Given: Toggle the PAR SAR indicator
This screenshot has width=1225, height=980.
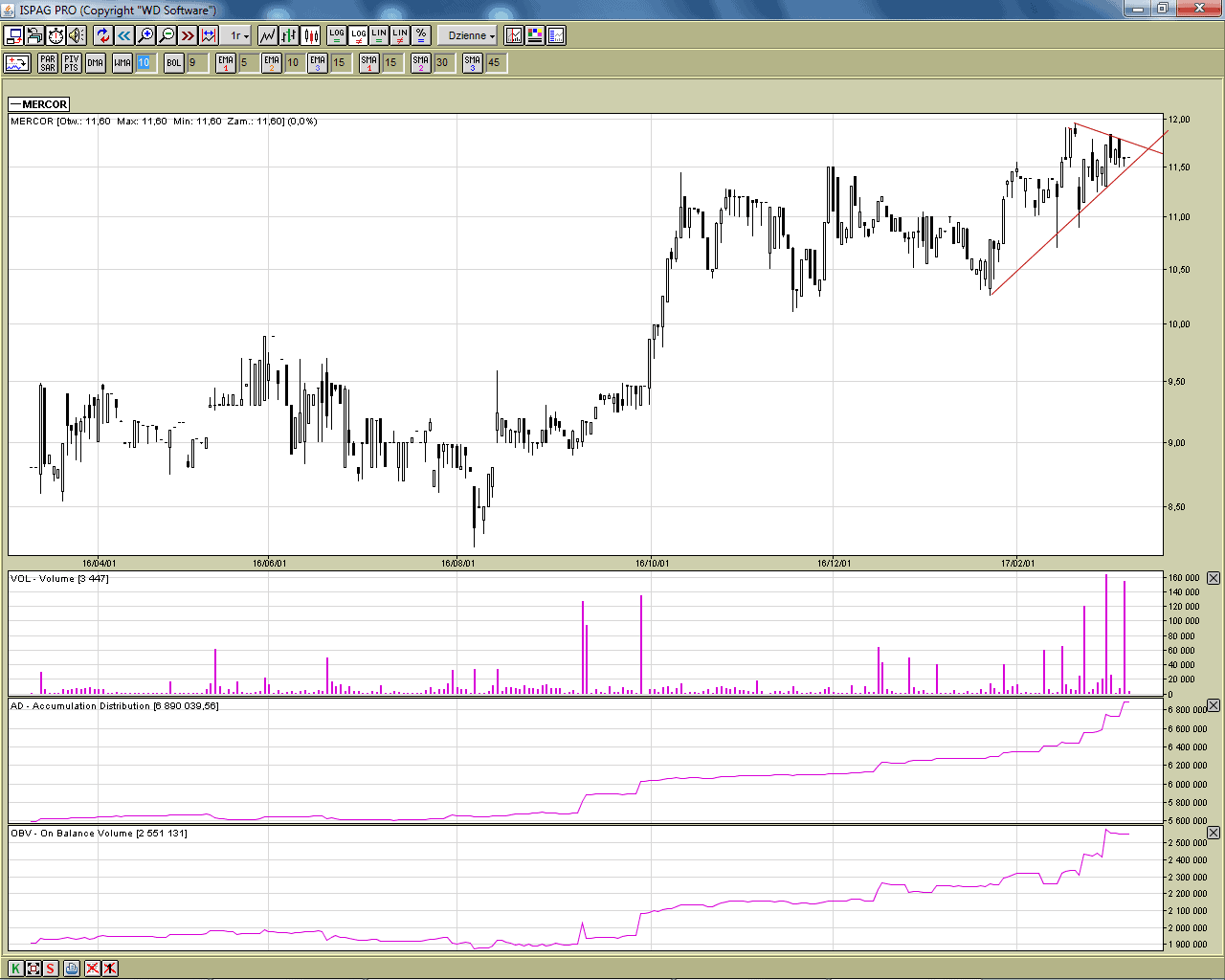Looking at the screenshot, I should point(48,63).
